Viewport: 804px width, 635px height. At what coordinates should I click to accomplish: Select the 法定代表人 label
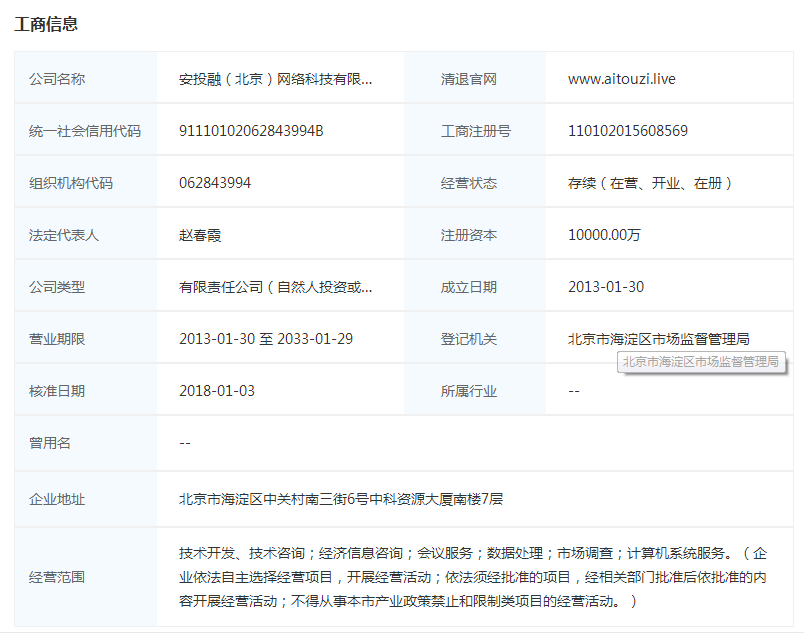[x=64, y=235]
